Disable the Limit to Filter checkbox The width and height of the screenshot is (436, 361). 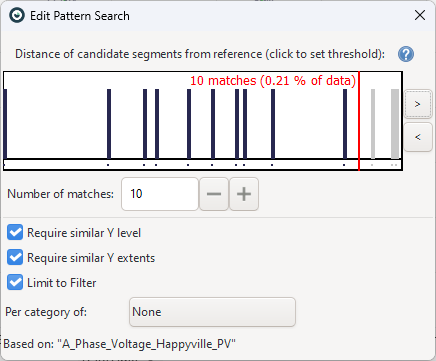pos(15,282)
